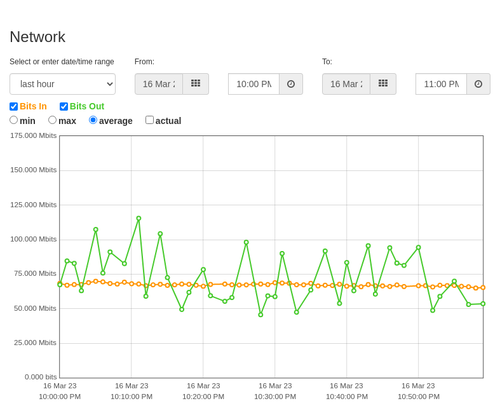Click the '150.000 Mbits' axis label
500x403 pixels.
33,170
